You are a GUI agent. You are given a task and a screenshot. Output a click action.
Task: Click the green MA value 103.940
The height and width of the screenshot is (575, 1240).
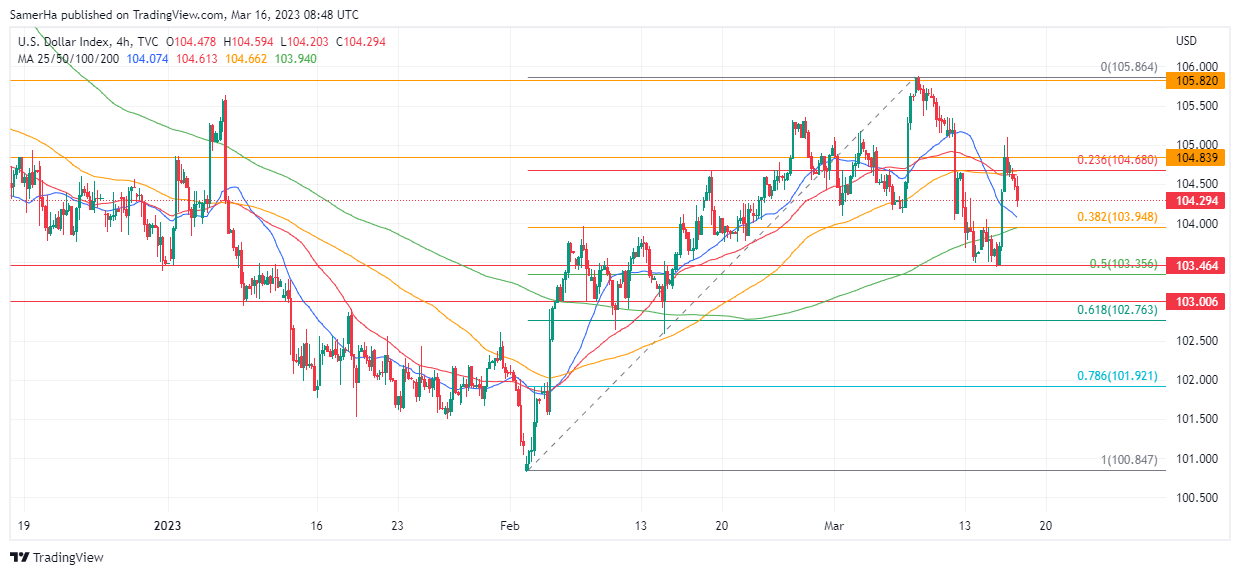(295, 59)
